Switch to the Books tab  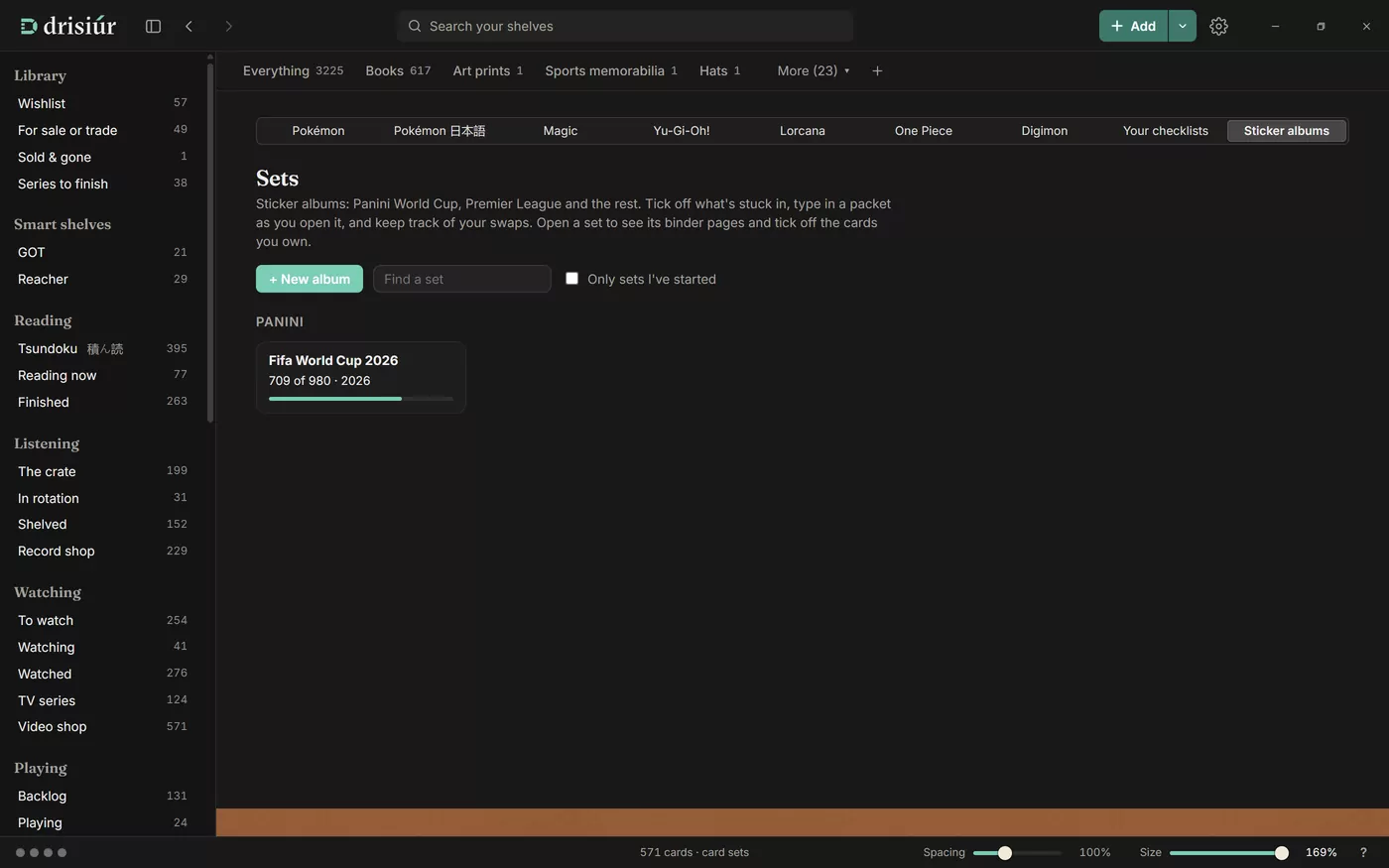398,70
